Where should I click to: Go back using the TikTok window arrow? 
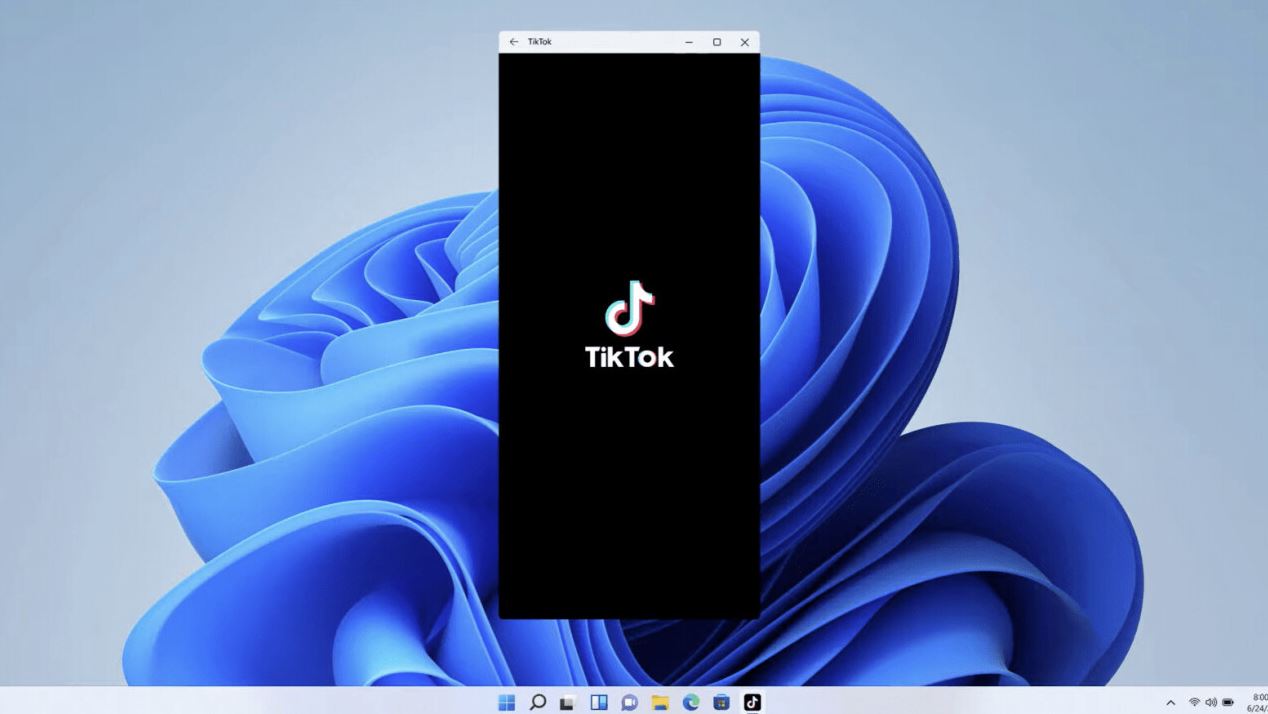tap(514, 42)
